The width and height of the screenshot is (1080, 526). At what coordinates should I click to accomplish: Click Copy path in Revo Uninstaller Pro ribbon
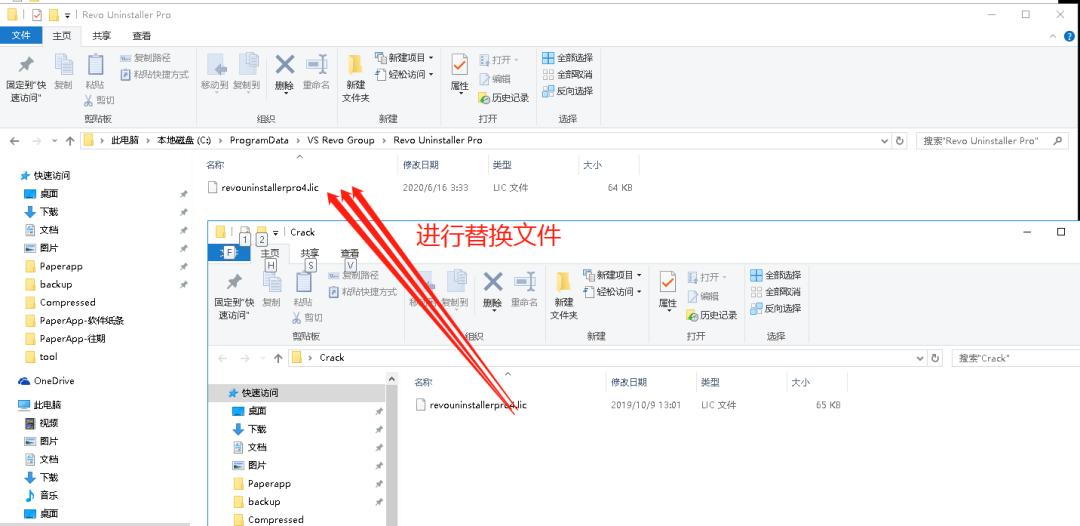coord(145,58)
